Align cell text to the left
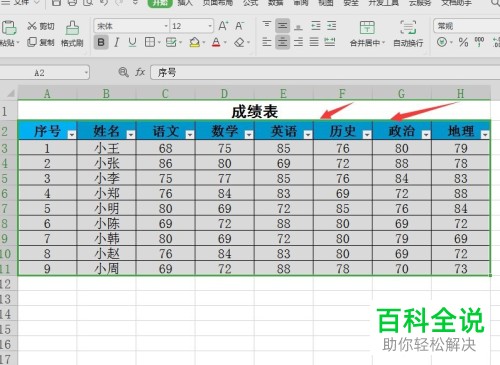 click(267, 42)
